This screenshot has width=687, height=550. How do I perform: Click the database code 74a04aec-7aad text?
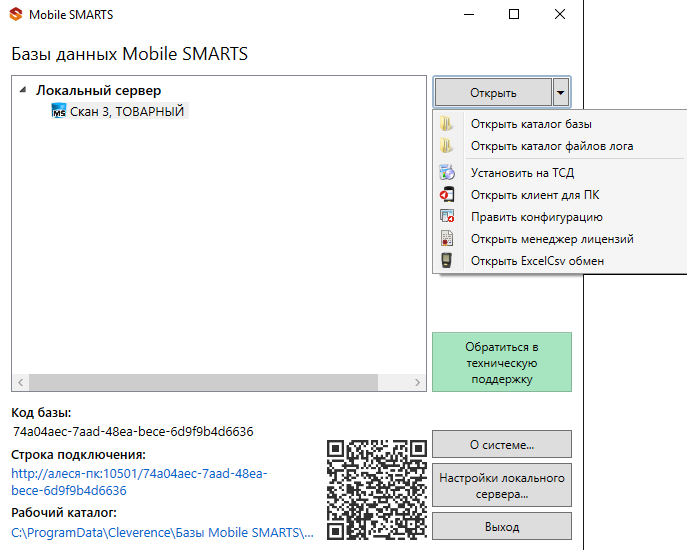point(133,432)
